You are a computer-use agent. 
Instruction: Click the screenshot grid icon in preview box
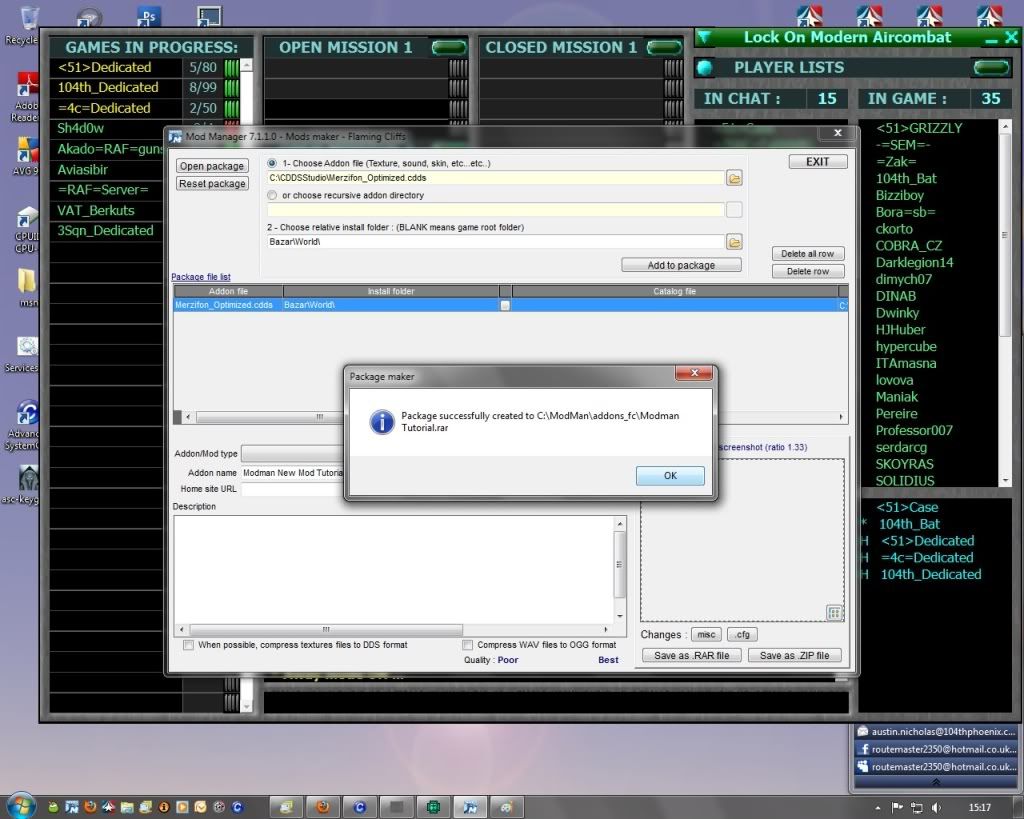[835, 612]
